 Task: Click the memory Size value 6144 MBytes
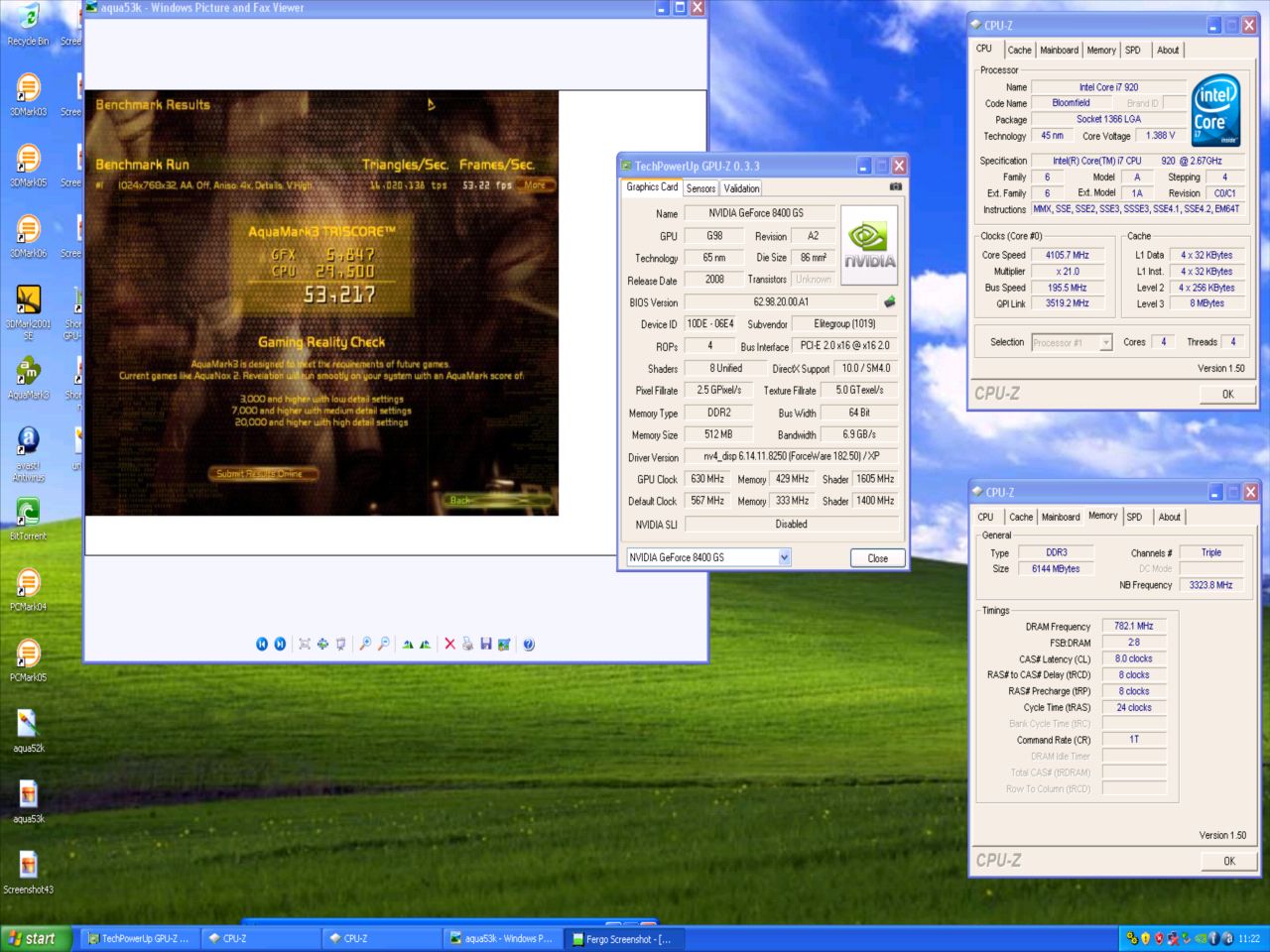point(1056,569)
